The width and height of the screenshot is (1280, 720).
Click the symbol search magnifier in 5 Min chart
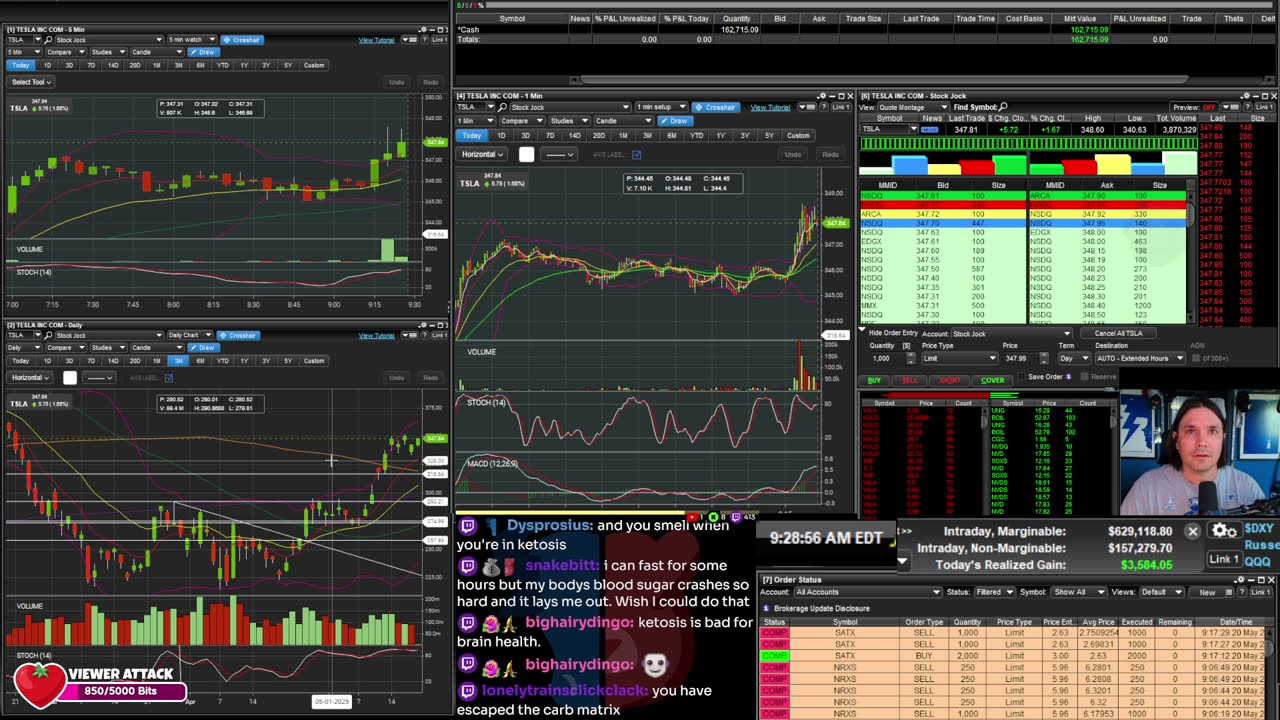pyautogui.click(x=48, y=40)
